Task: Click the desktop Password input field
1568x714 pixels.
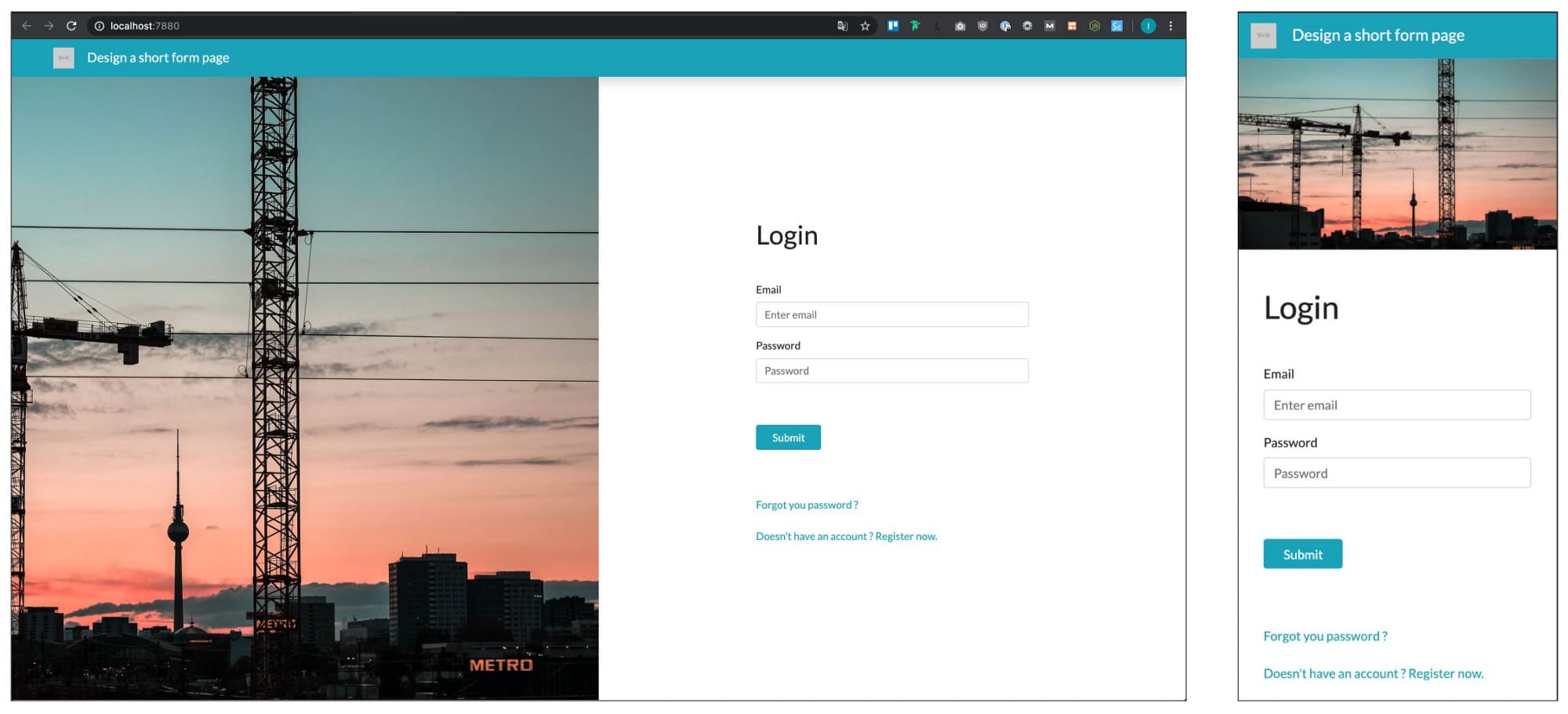Action: pos(891,371)
